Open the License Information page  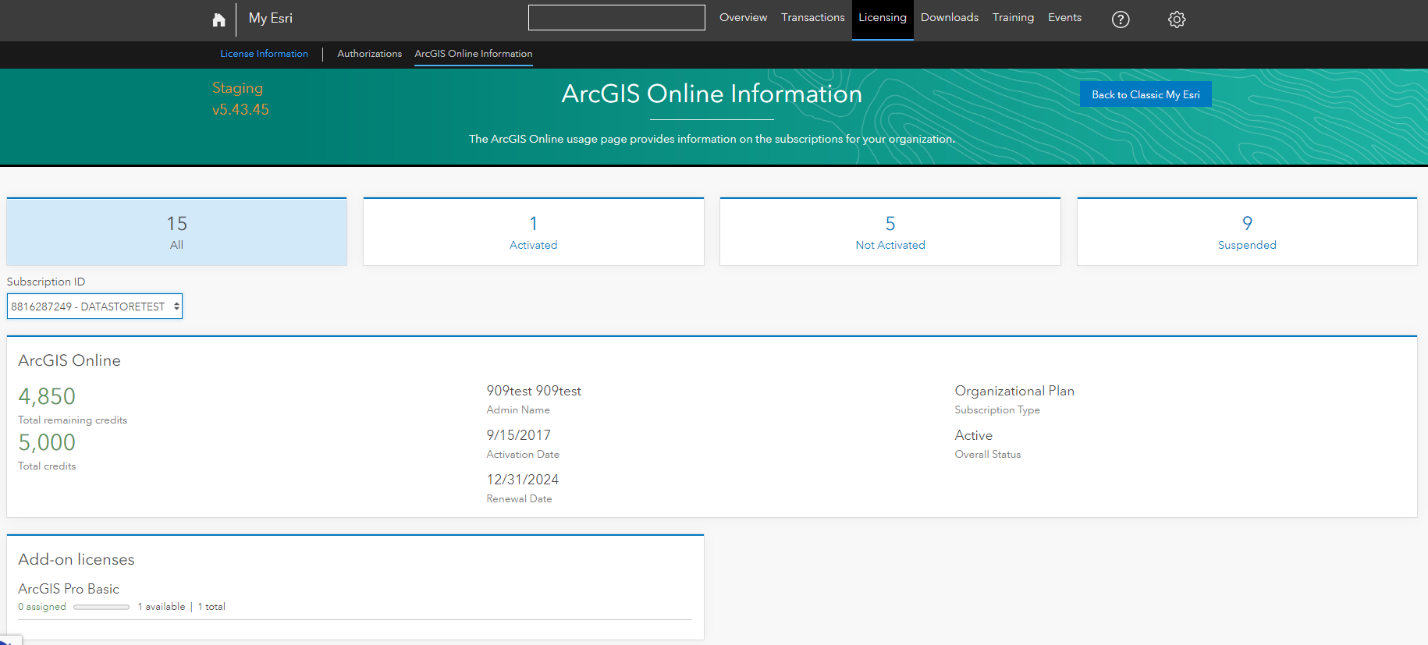coord(263,54)
